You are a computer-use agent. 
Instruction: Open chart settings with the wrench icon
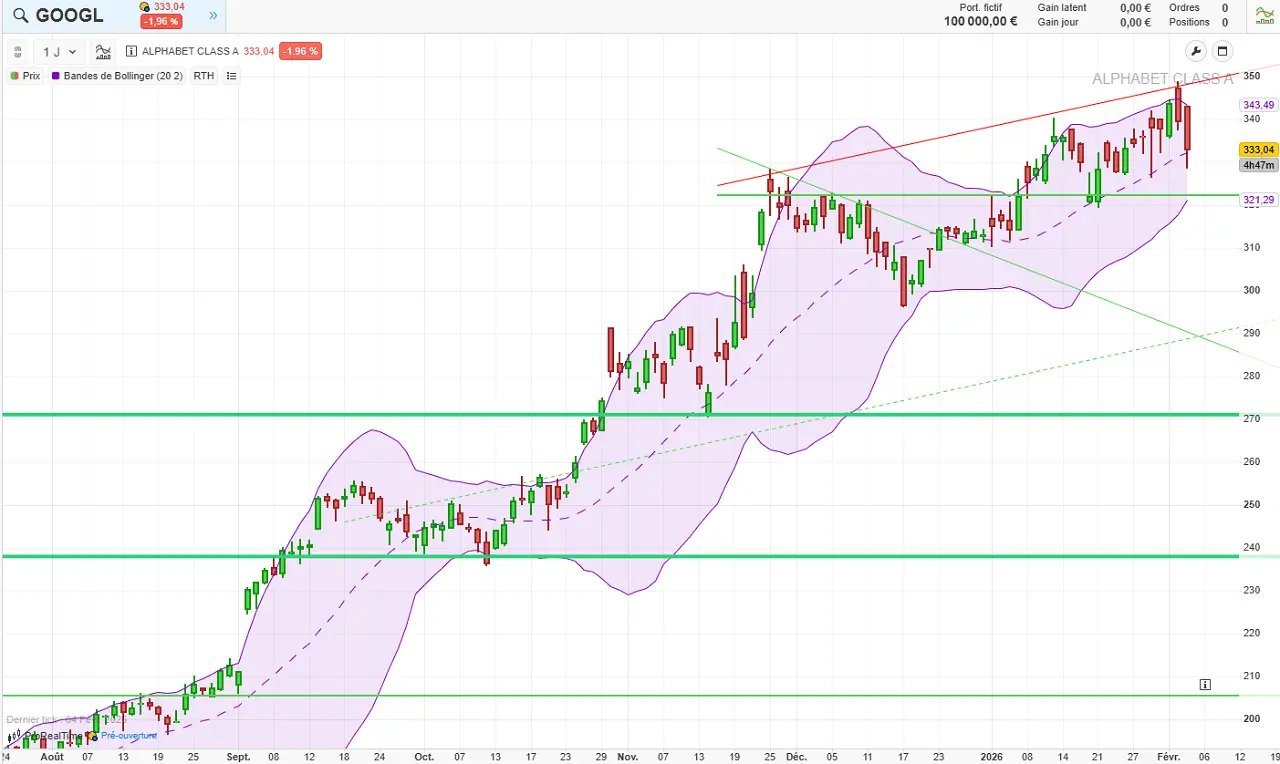coord(1195,52)
